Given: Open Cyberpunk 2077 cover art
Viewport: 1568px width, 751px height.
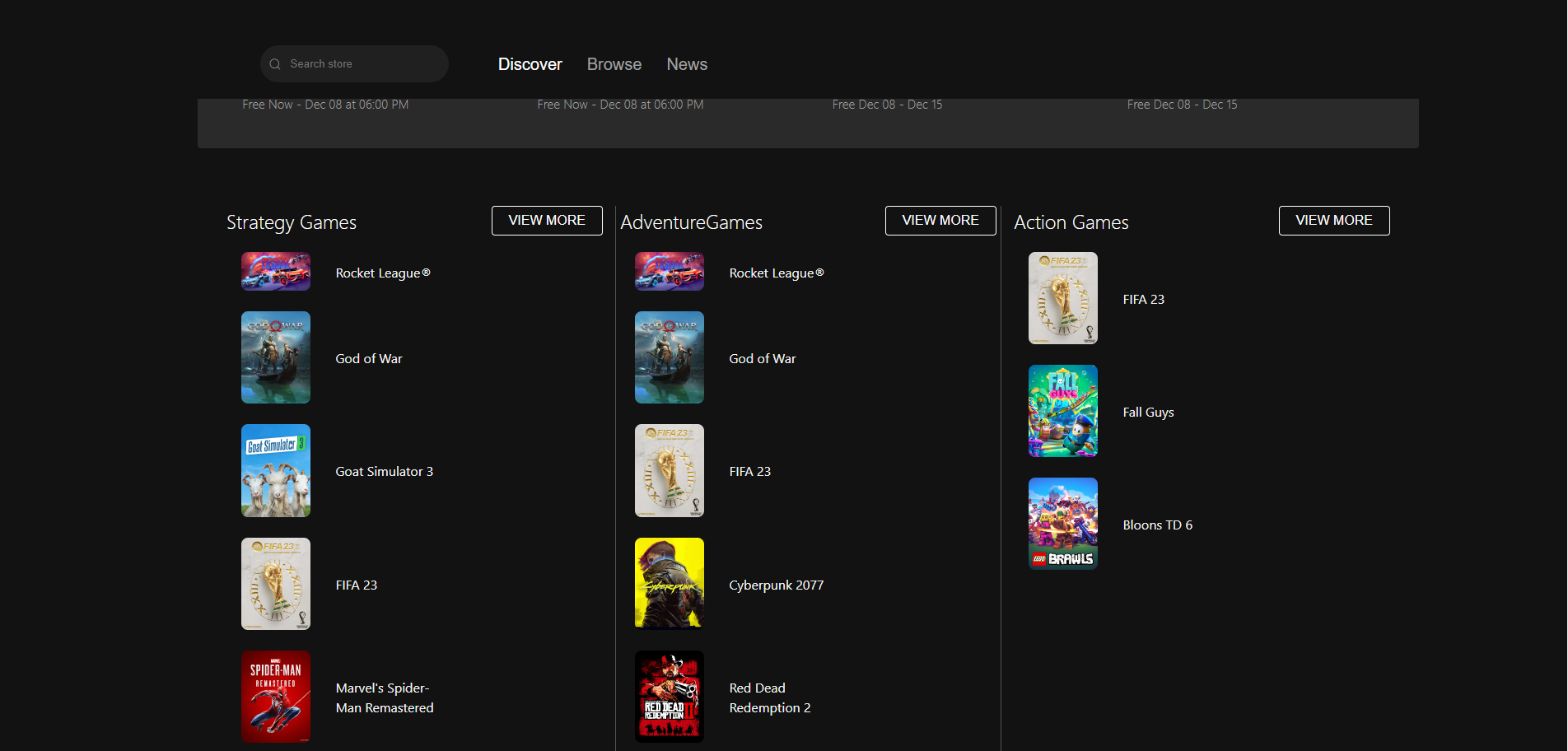Looking at the screenshot, I should click(670, 583).
